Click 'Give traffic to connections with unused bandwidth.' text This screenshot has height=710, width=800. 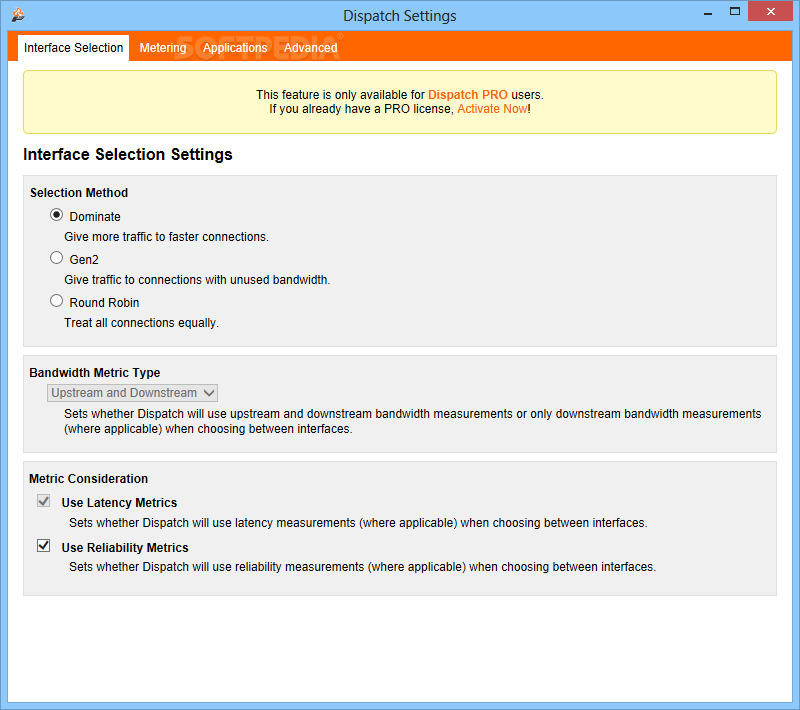pyautogui.click(x=197, y=280)
